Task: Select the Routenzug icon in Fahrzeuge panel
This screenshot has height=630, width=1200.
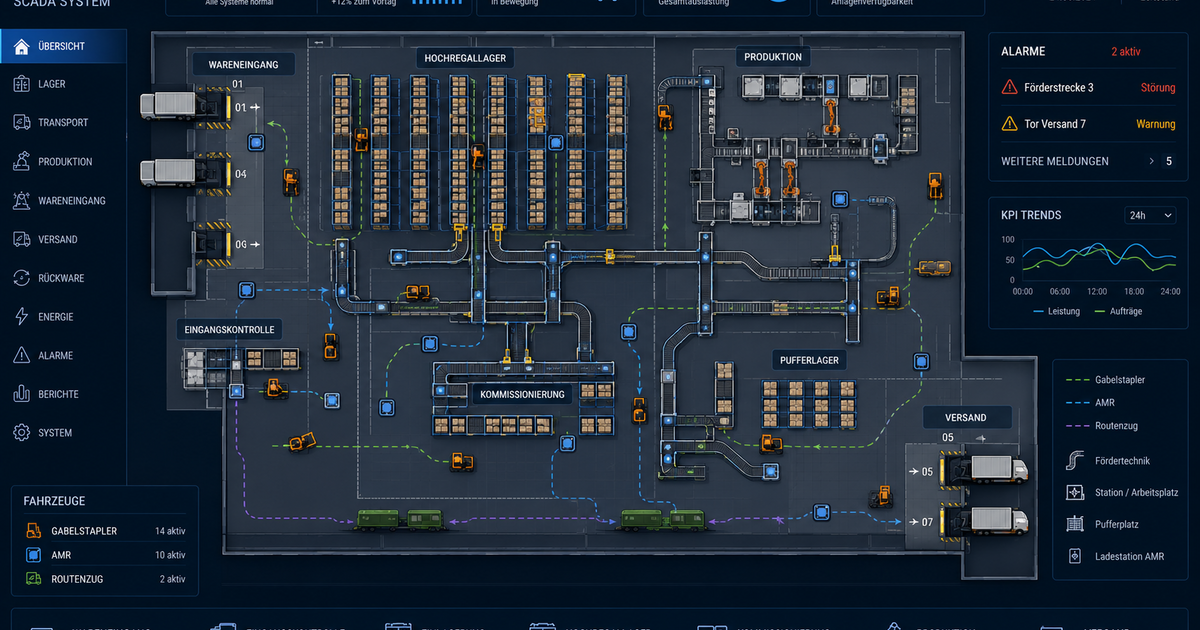Action: point(34,579)
